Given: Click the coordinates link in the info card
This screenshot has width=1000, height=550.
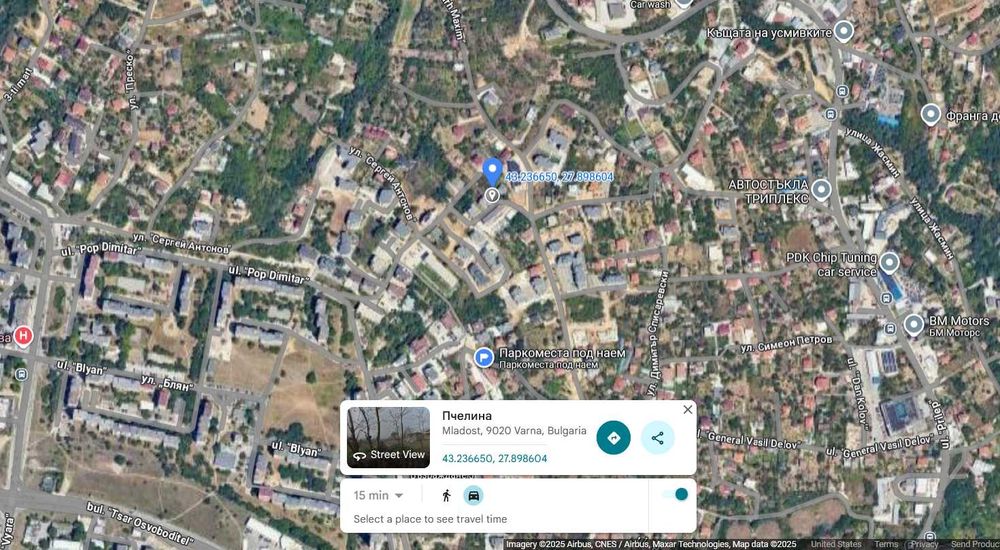Looking at the screenshot, I should [x=494, y=459].
